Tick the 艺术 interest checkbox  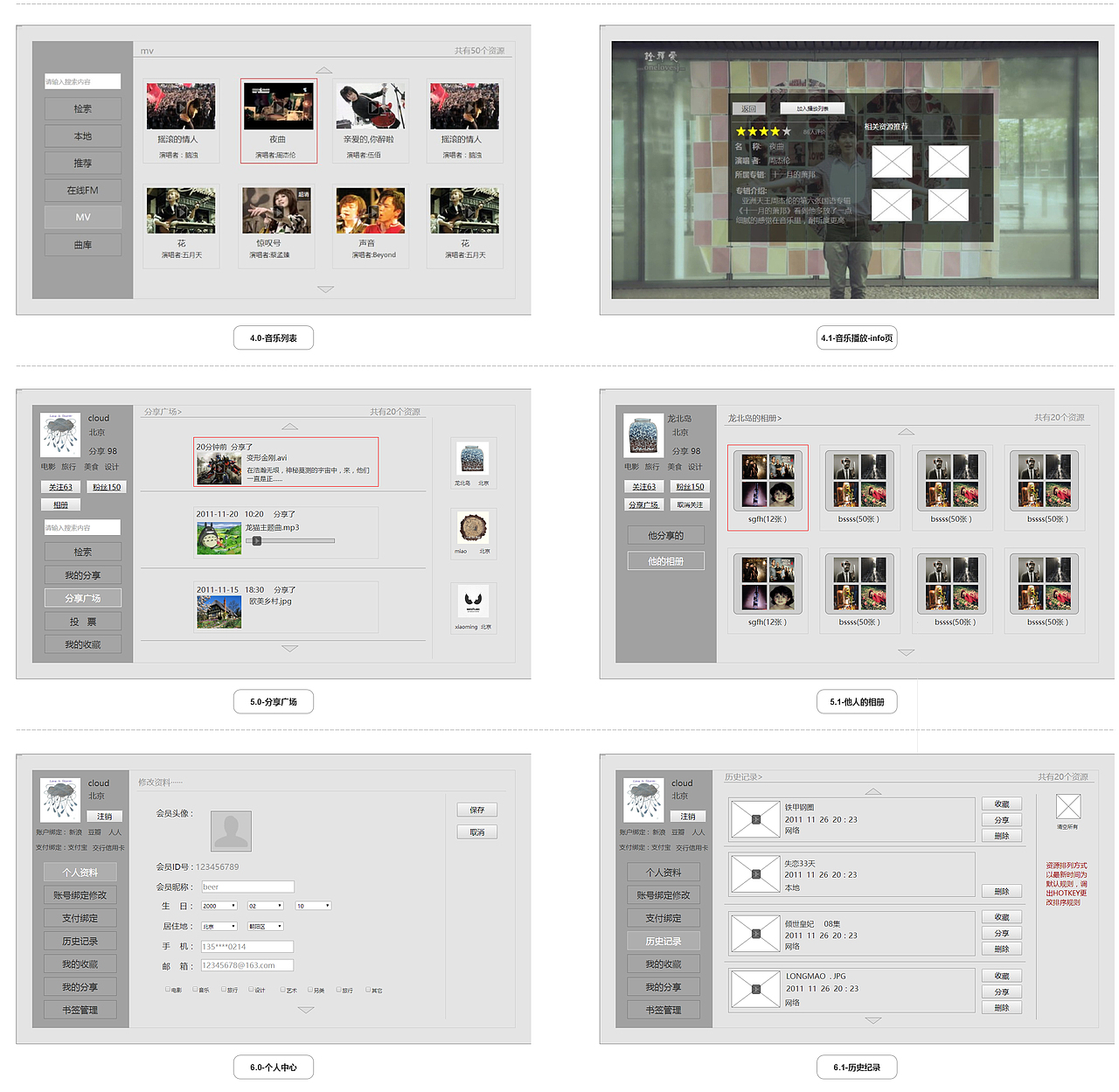click(282, 990)
